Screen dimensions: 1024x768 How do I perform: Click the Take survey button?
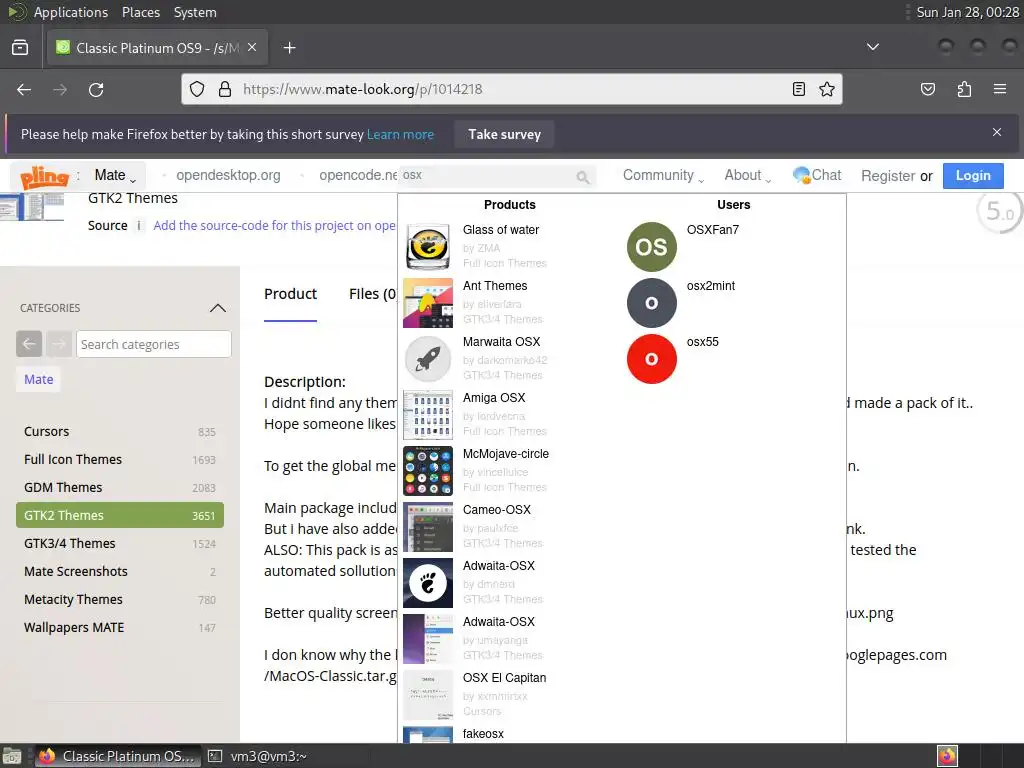(x=504, y=134)
